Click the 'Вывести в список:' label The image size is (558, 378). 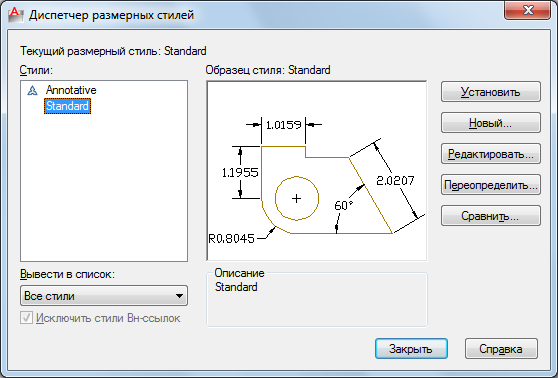(67, 274)
